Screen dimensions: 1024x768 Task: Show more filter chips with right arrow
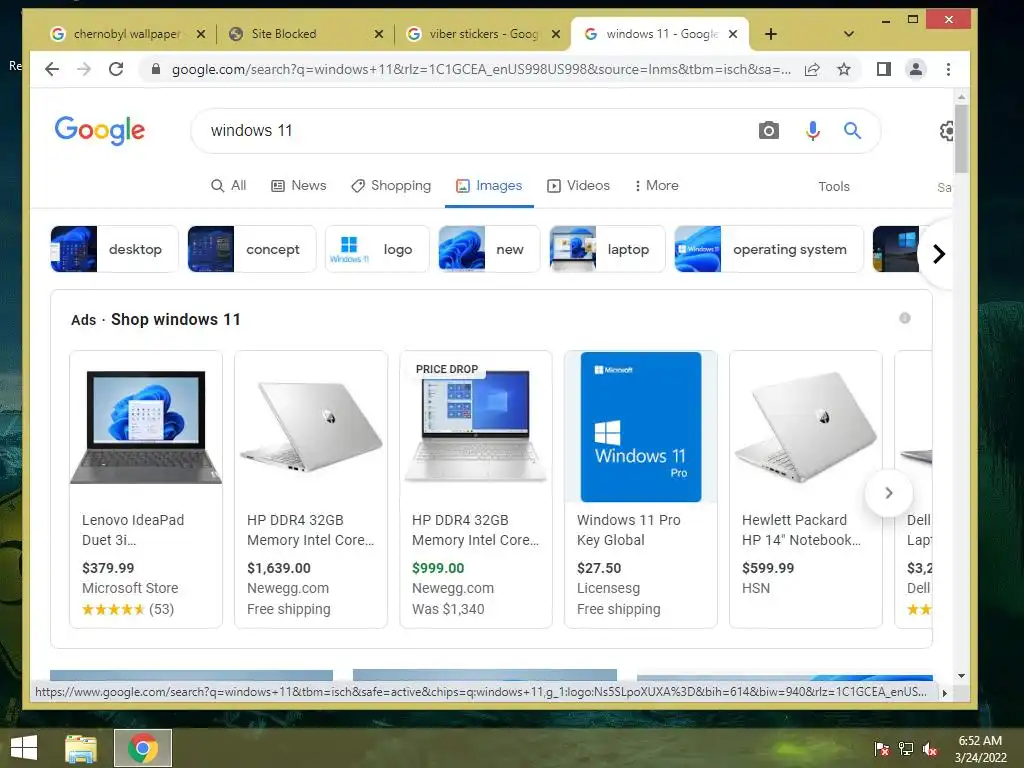(938, 253)
